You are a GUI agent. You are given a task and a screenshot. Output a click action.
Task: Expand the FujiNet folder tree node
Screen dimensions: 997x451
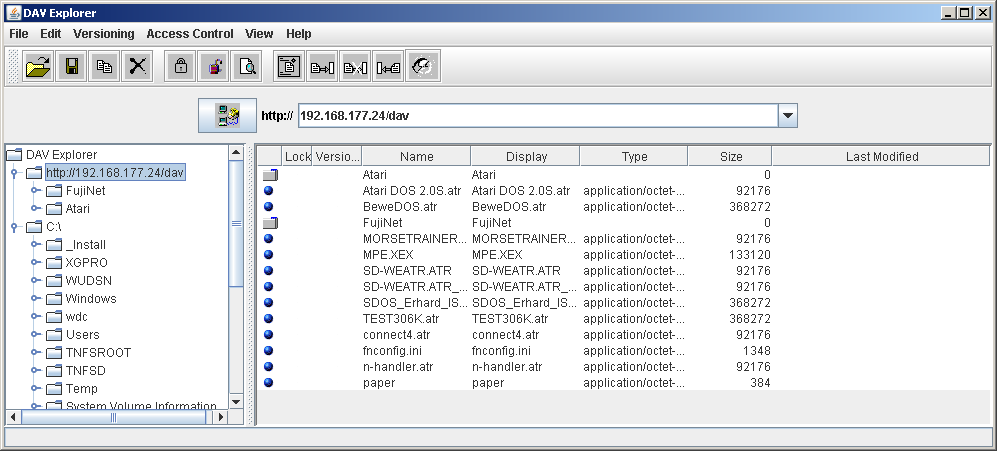pyautogui.click(x=34, y=191)
